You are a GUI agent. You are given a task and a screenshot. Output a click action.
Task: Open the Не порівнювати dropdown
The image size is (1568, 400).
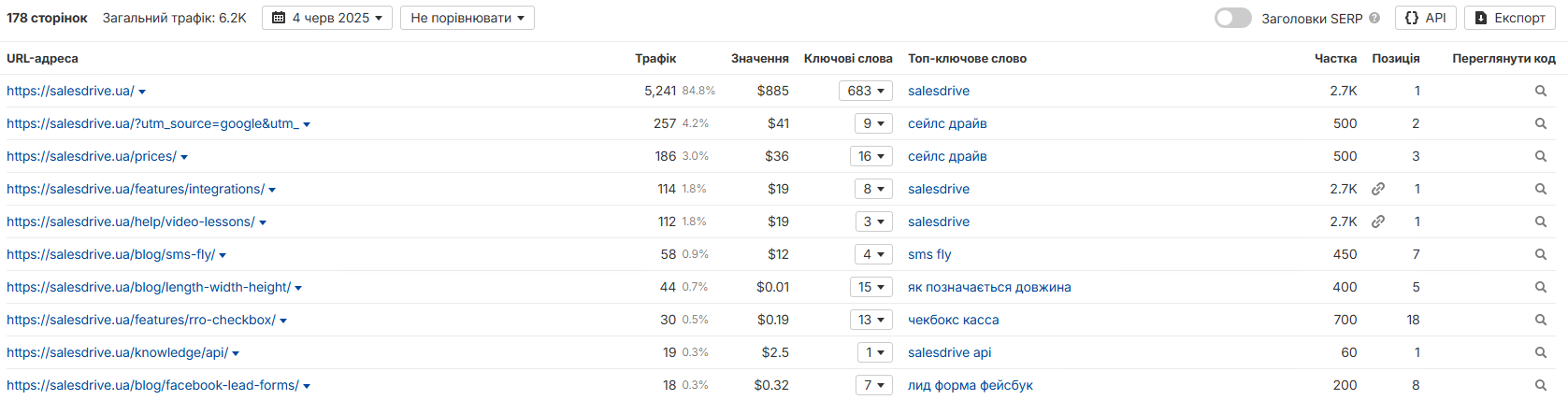[468, 18]
